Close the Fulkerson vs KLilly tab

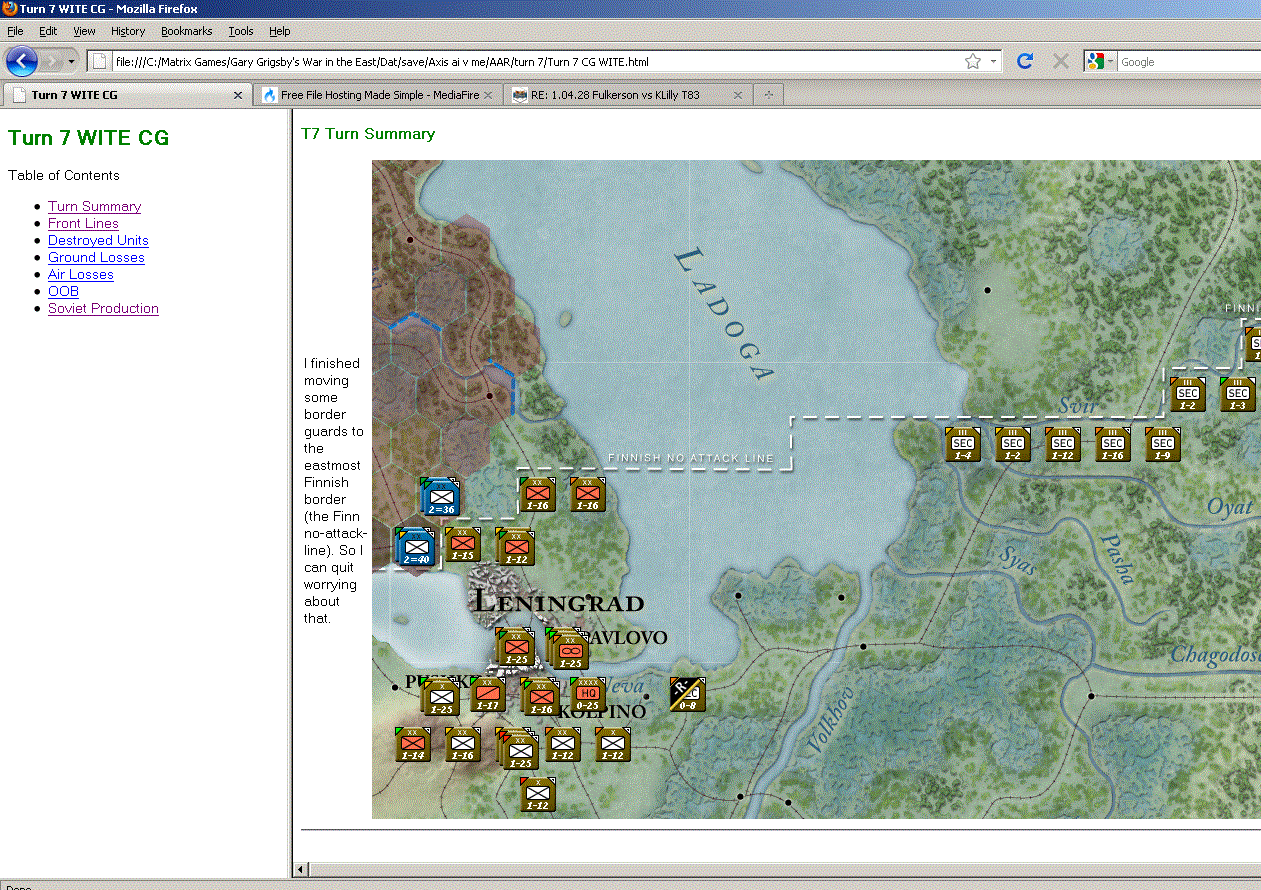tap(738, 95)
